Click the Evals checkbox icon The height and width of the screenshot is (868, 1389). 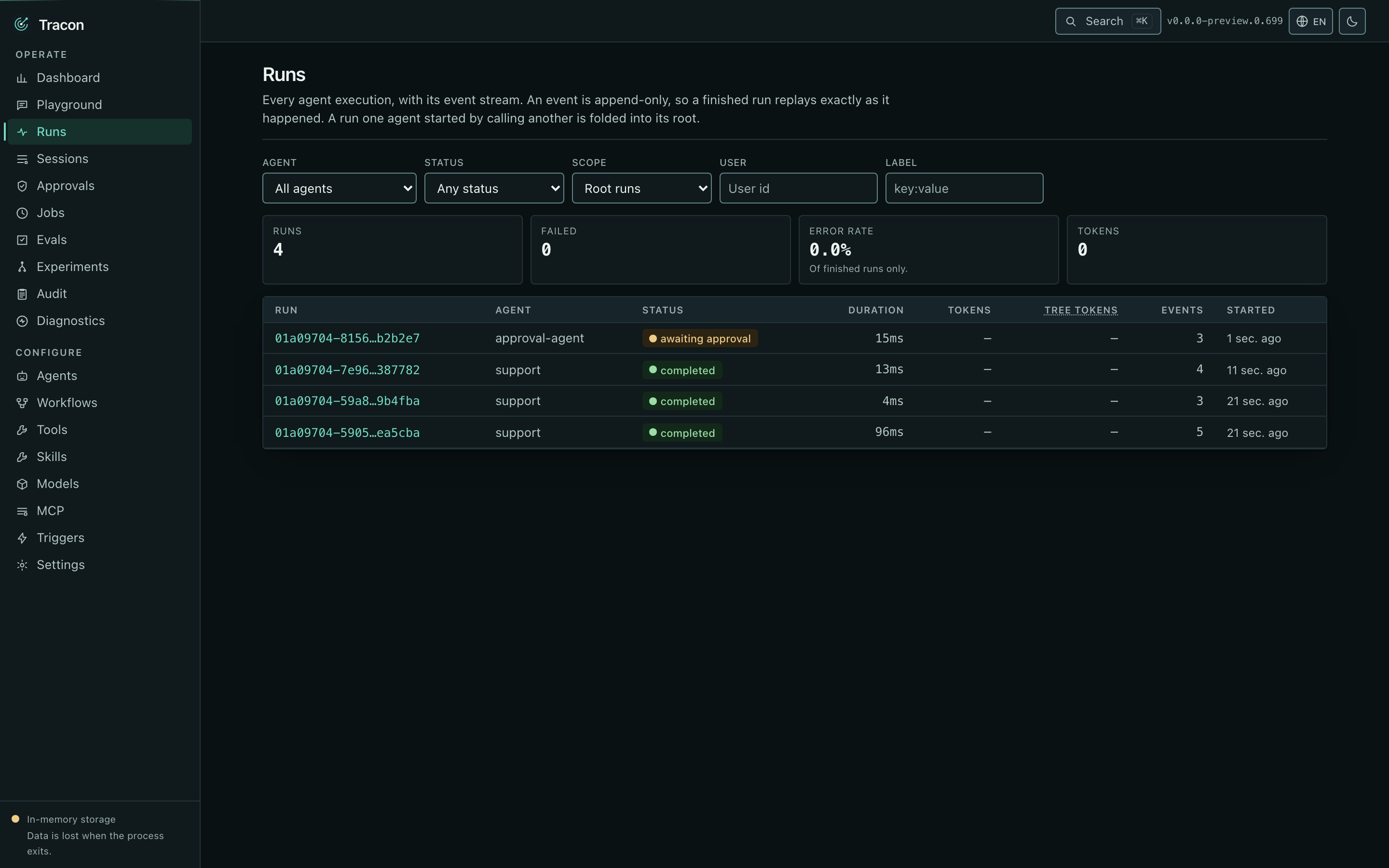pos(22,240)
